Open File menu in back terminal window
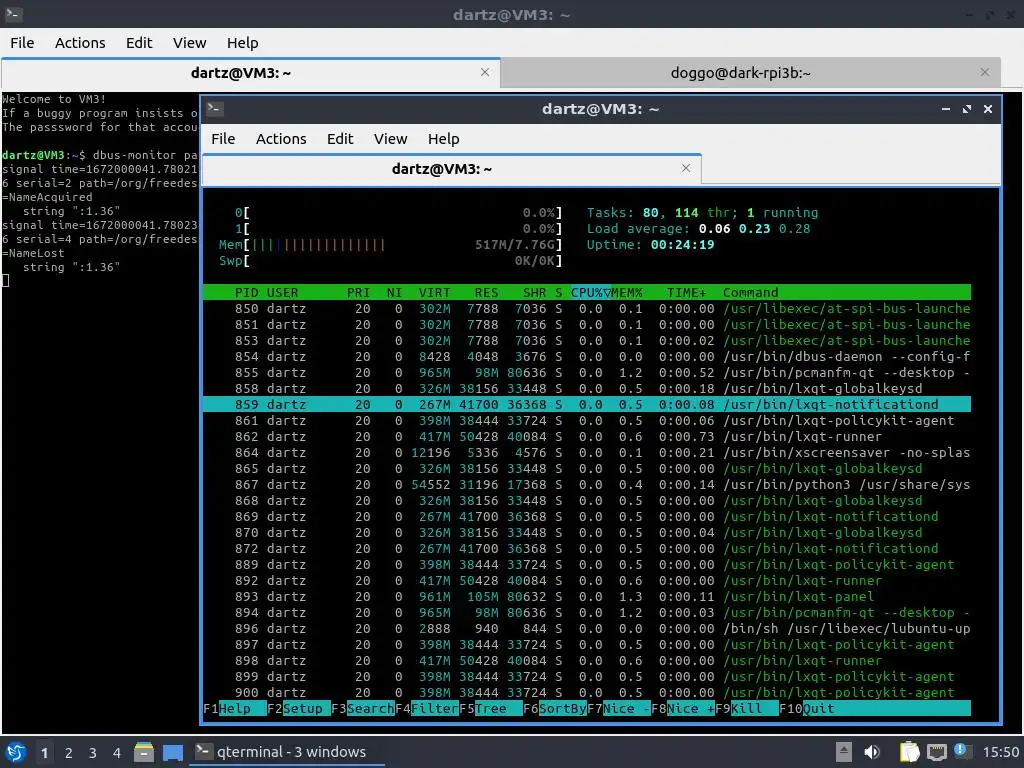Image resolution: width=1024 pixels, height=768 pixels. (x=22, y=42)
